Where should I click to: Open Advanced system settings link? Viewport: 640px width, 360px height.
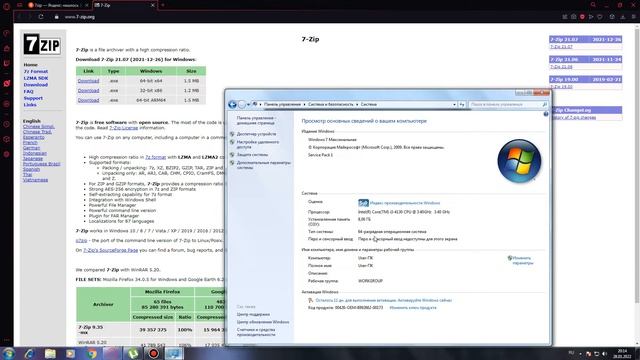coord(264,165)
